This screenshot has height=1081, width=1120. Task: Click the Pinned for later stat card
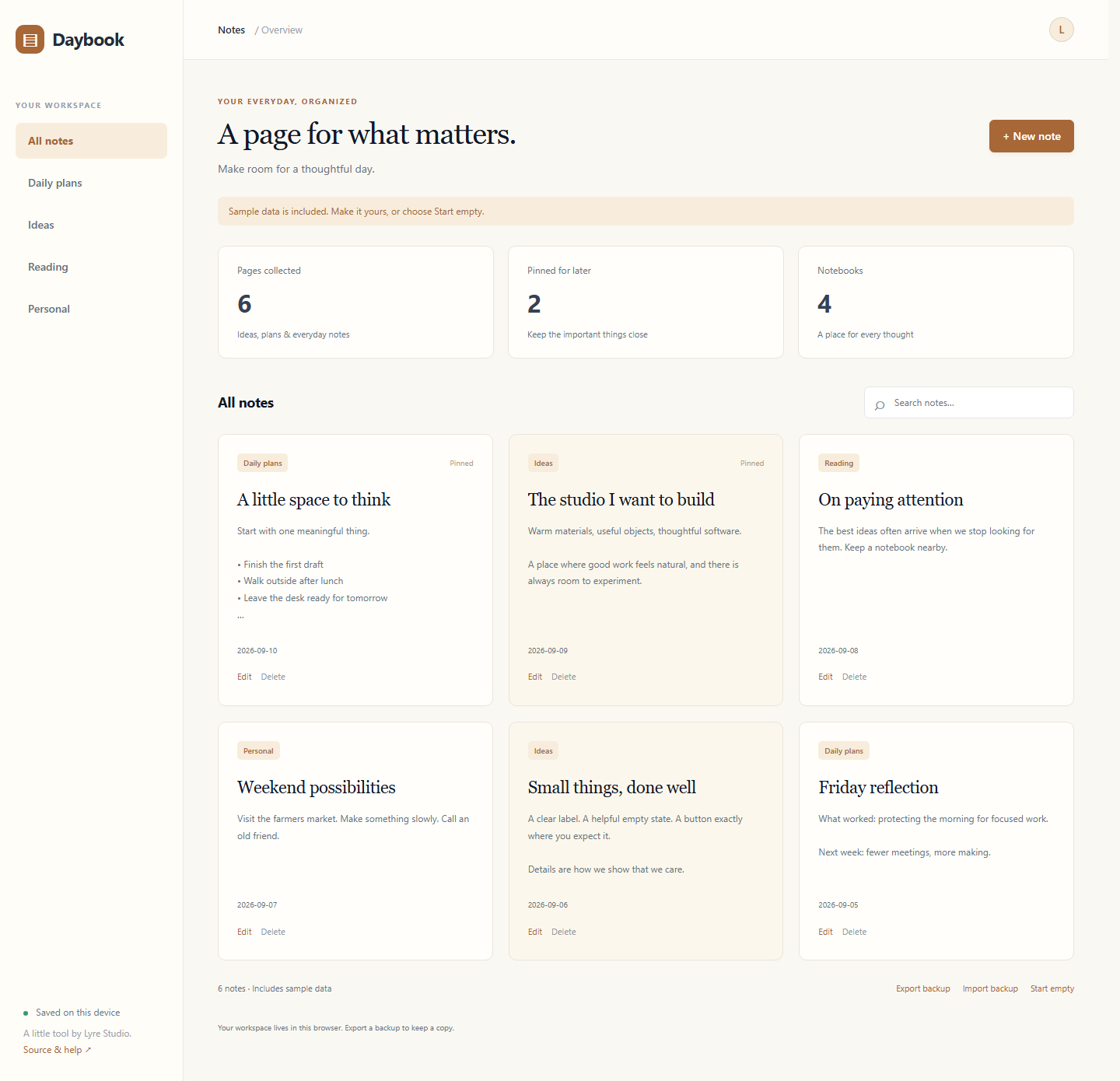[x=646, y=303]
